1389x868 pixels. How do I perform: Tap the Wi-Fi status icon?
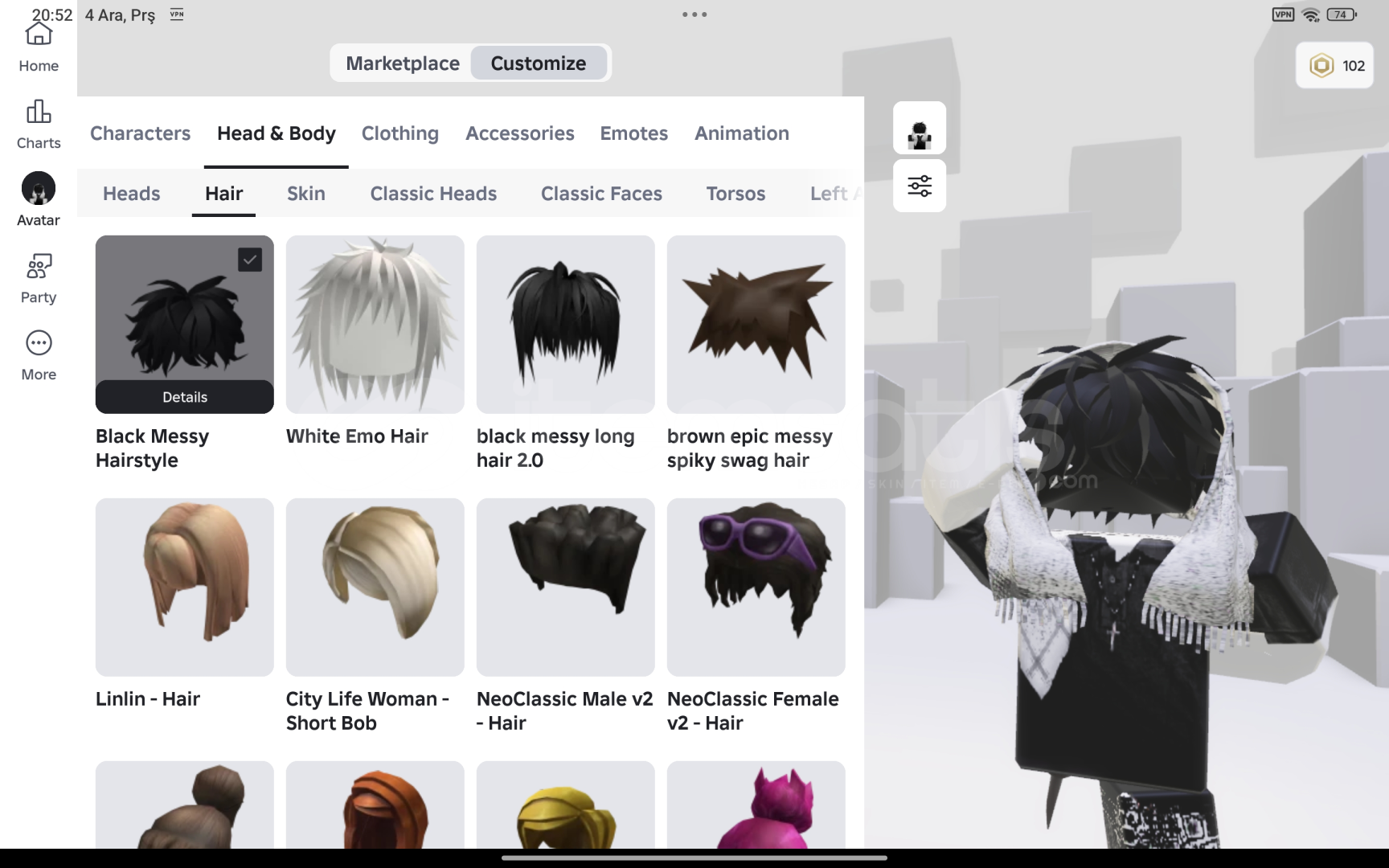coord(1311,14)
